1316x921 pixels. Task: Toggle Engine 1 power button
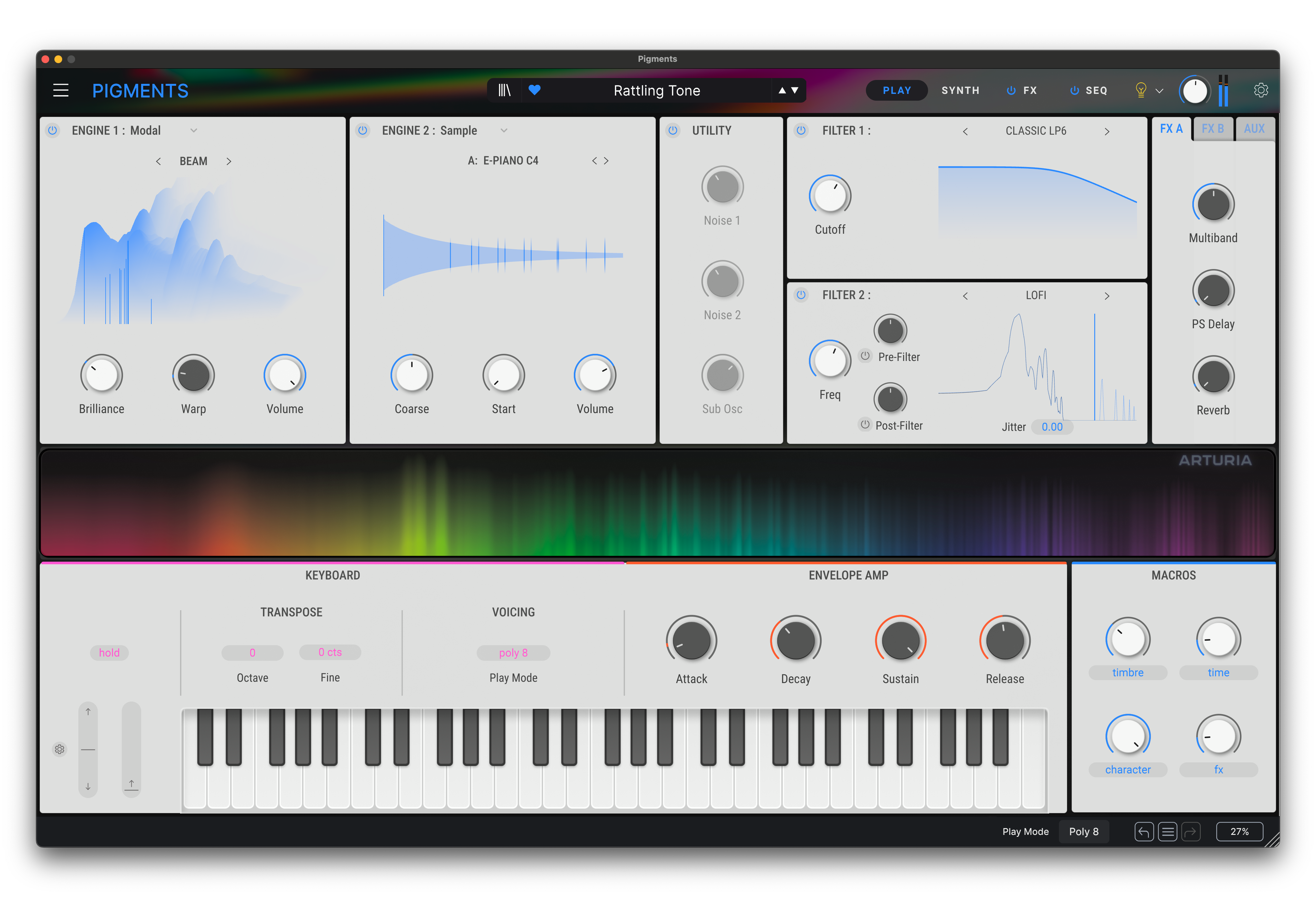coord(53,130)
